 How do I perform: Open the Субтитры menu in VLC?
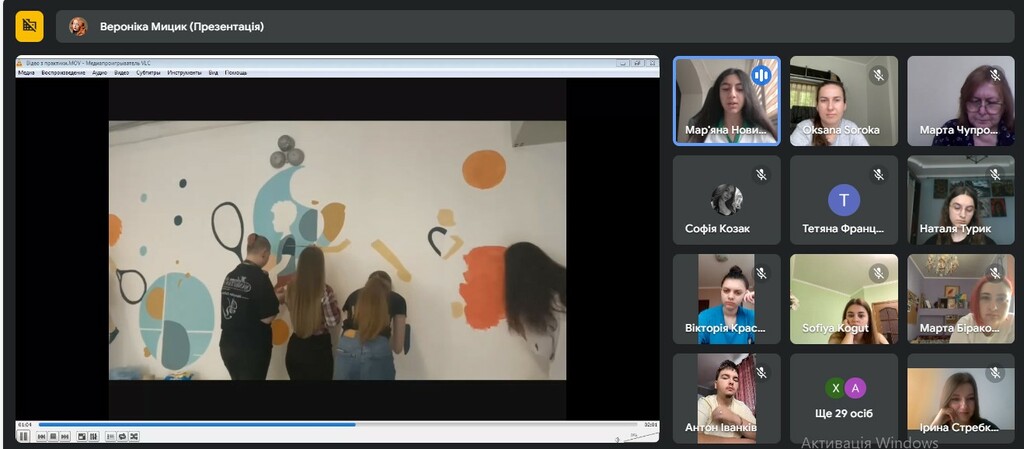(x=148, y=73)
